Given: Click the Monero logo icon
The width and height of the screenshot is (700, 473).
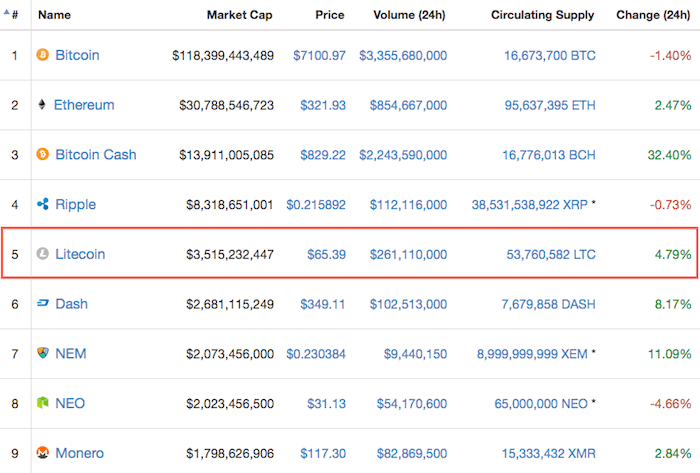Looking at the screenshot, I should coord(42,453).
